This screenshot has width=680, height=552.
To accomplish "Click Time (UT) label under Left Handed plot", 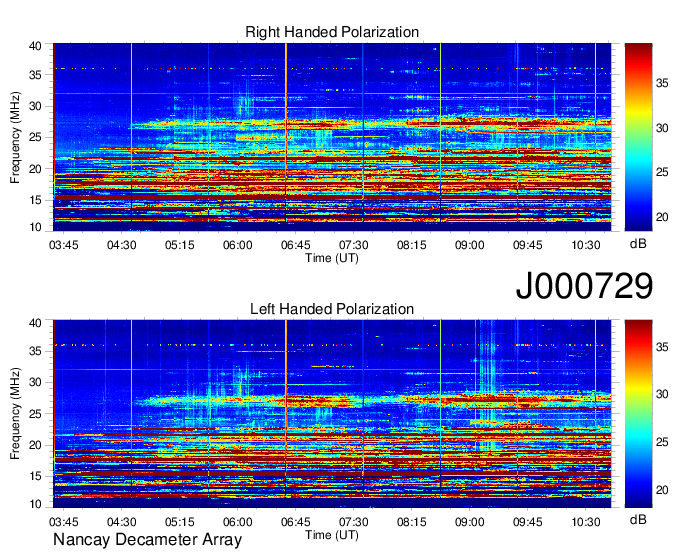I will point(332,535).
